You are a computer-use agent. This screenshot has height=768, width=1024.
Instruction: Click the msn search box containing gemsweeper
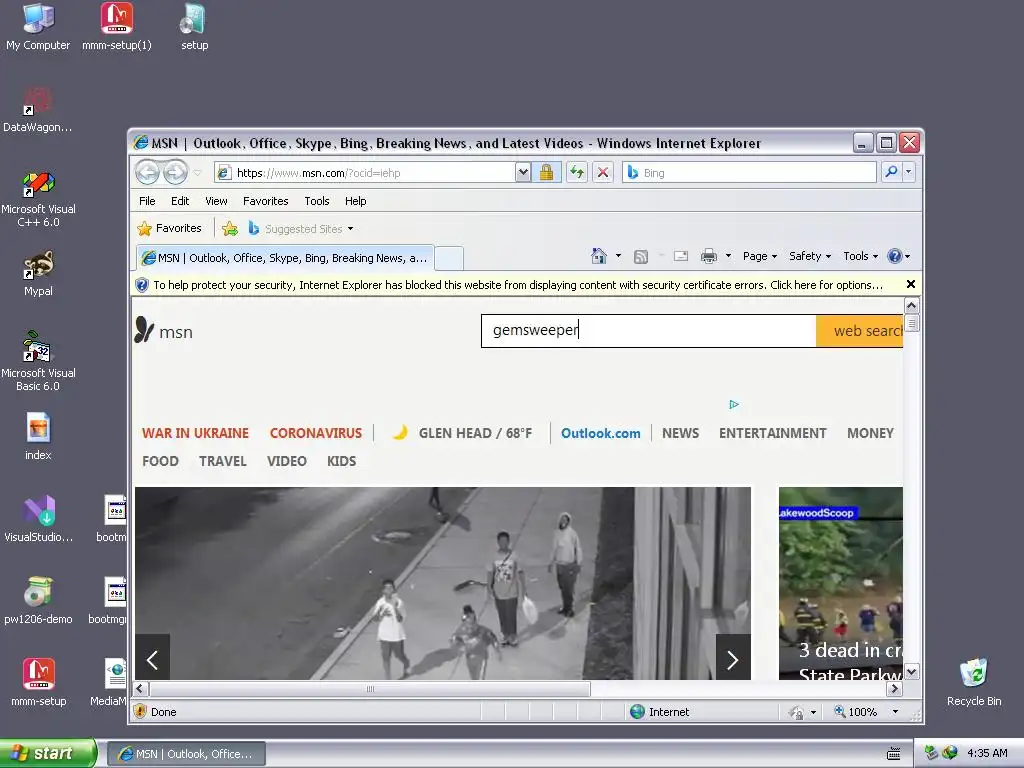coord(648,331)
